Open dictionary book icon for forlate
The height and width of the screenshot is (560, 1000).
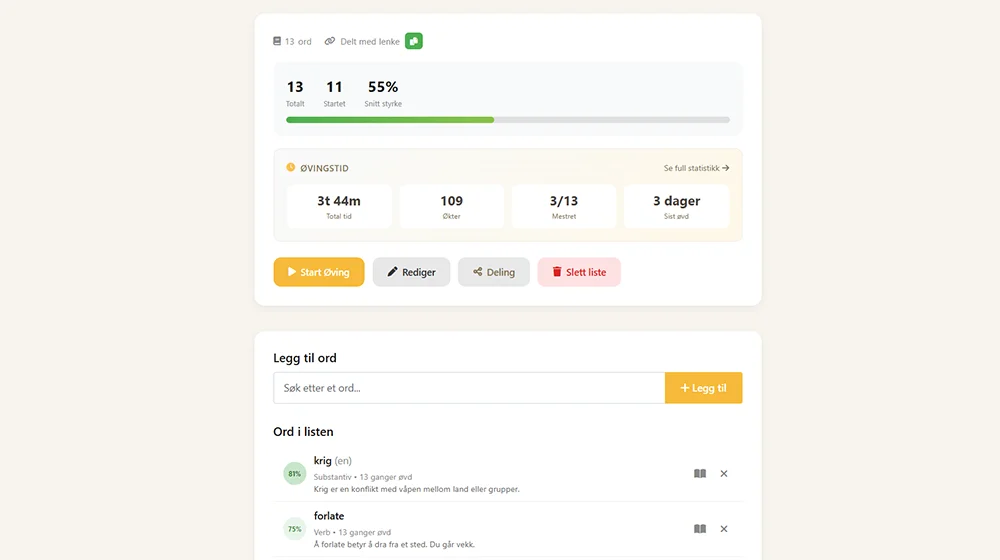point(700,529)
